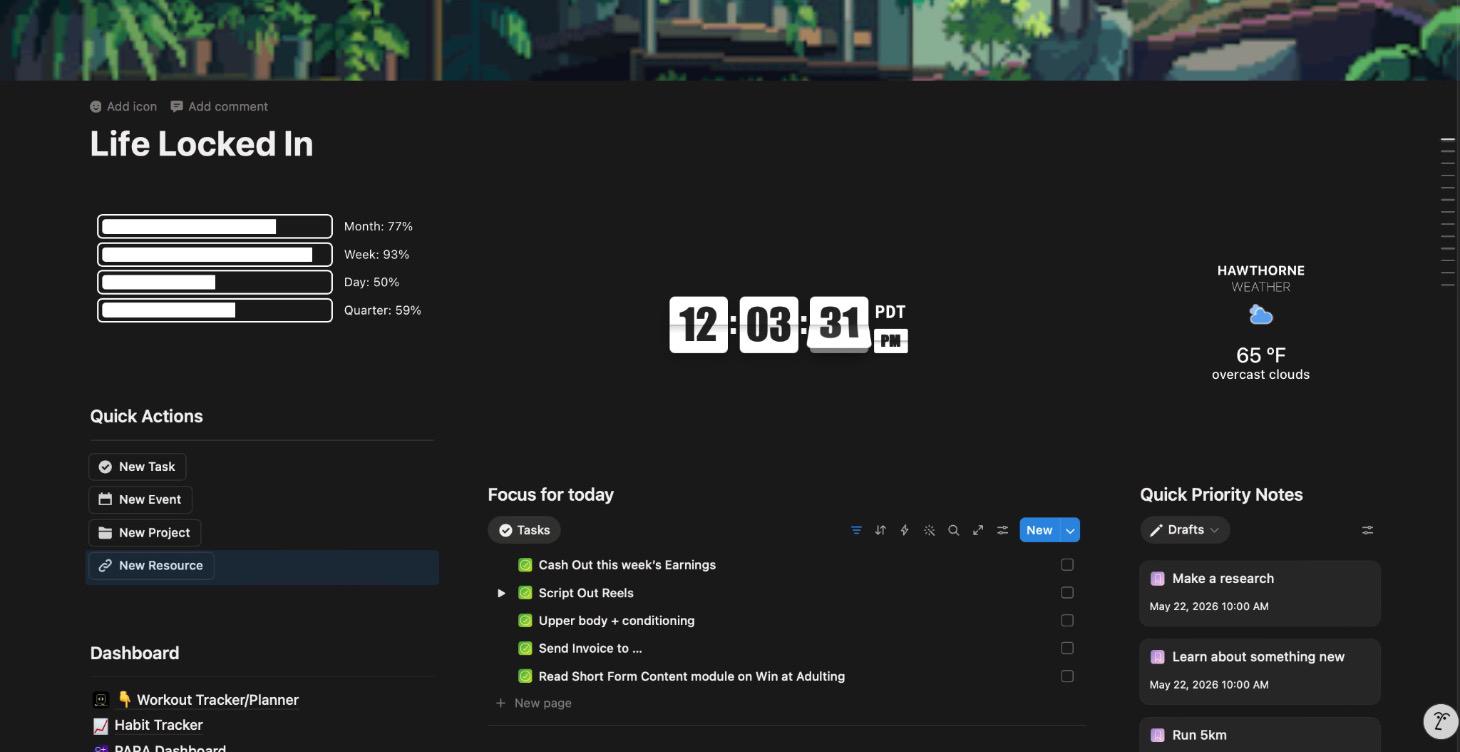Click the Add icon smiley

point(96,107)
